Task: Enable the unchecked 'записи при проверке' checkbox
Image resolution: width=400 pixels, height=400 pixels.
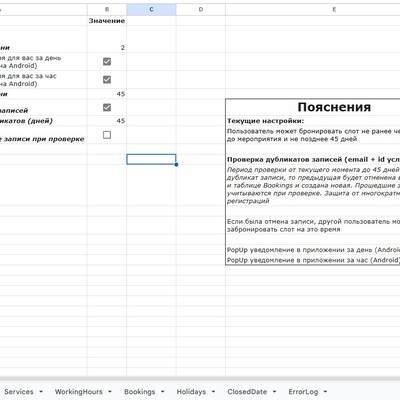Action: pyautogui.click(x=107, y=135)
